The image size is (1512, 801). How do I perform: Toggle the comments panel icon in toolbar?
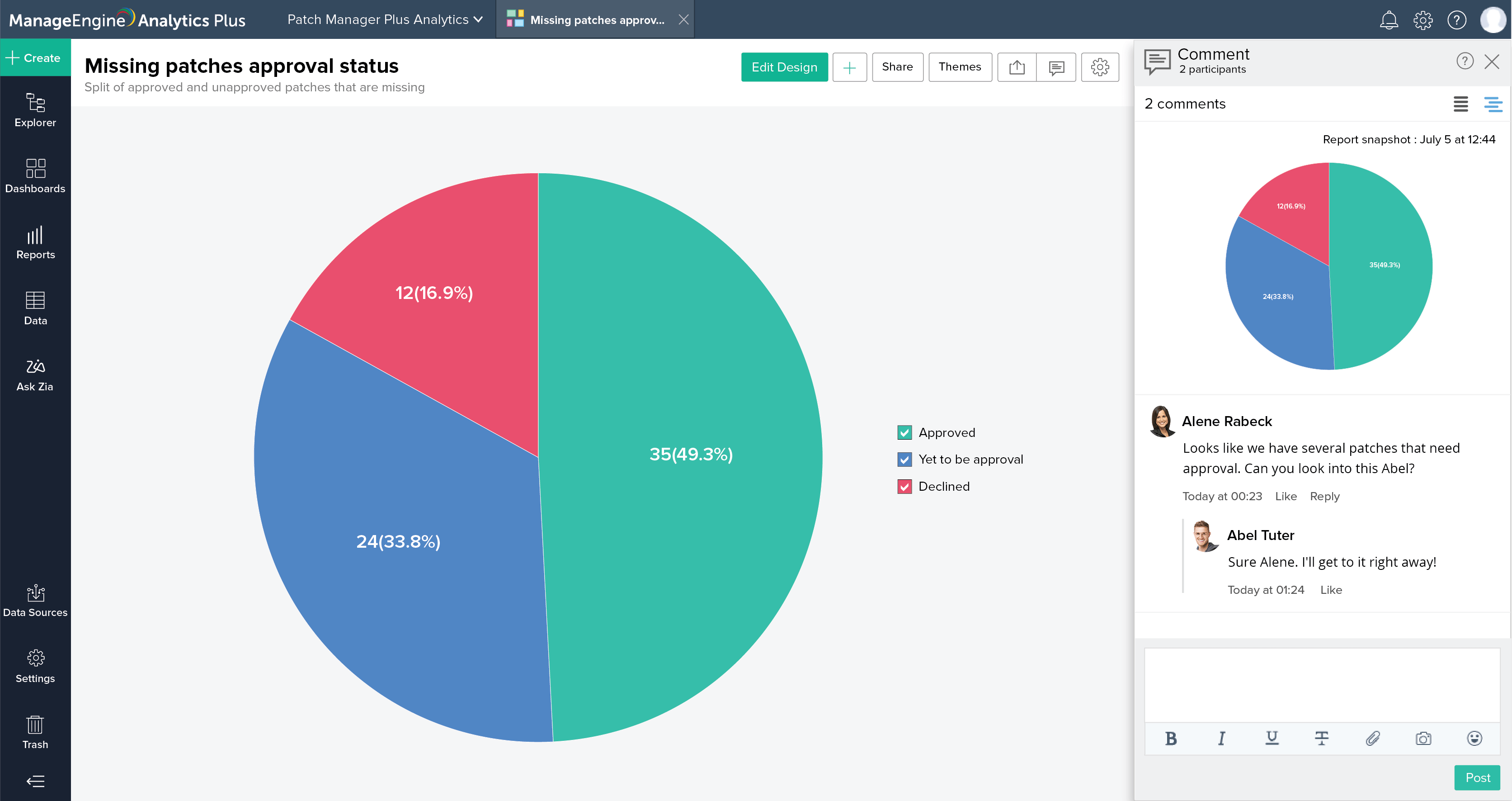(x=1056, y=67)
